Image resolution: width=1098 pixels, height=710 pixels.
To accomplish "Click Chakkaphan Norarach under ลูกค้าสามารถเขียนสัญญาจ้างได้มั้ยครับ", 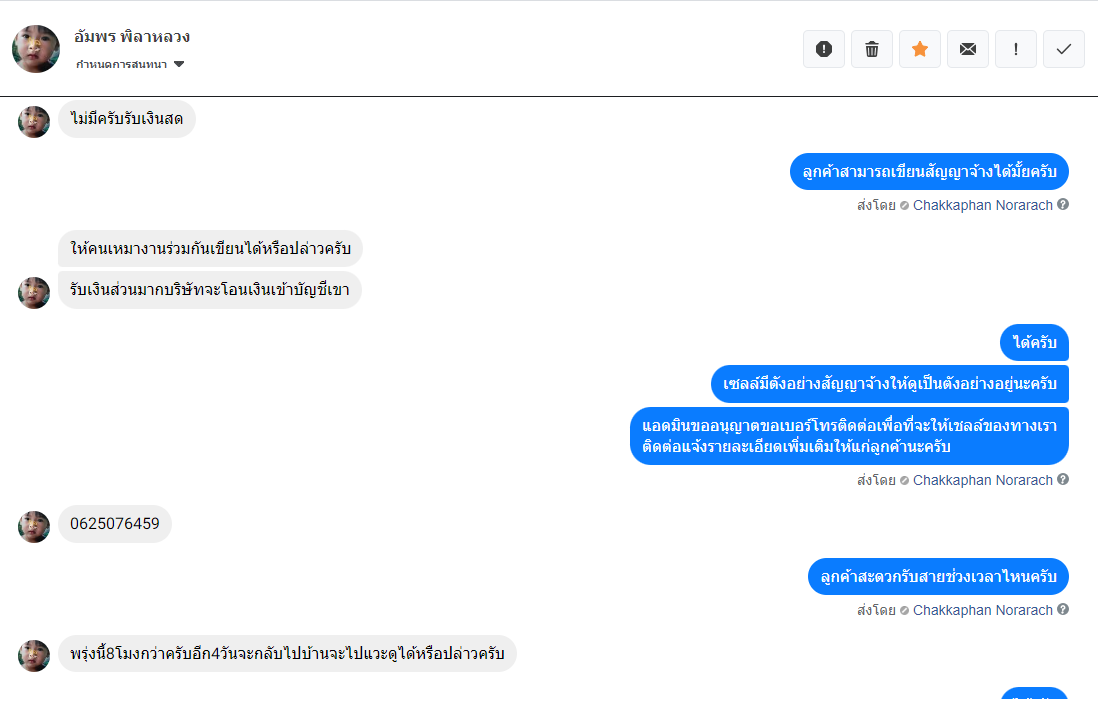I will pyautogui.click(x=982, y=205).
